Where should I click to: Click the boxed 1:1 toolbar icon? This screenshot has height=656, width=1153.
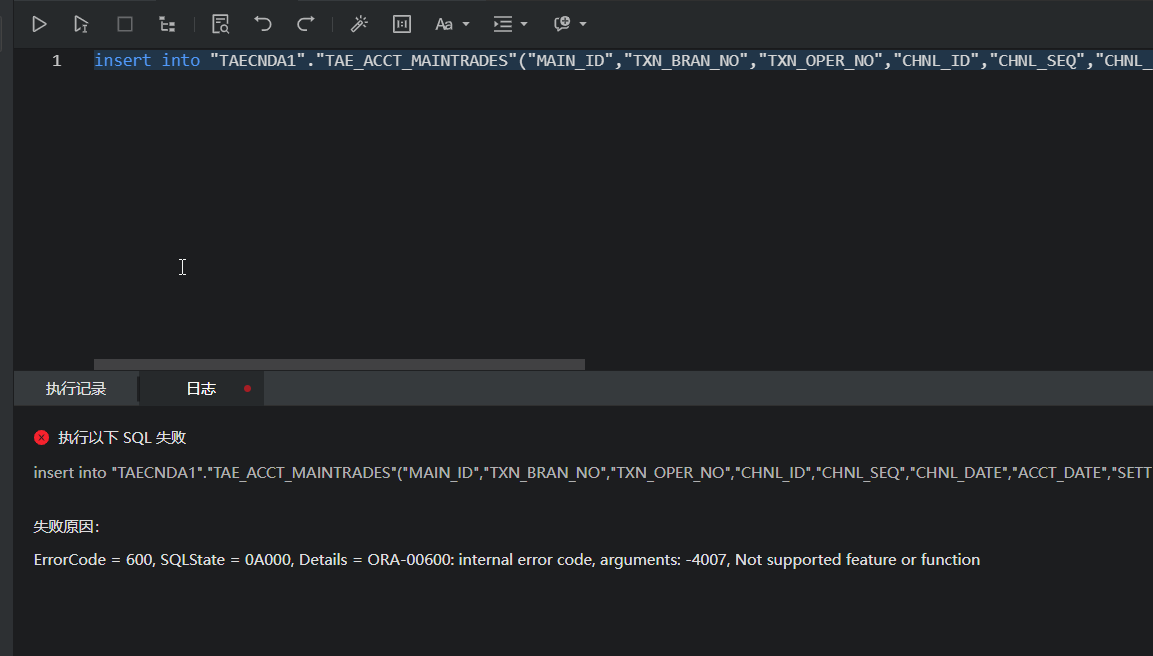(x=402, y=24)
